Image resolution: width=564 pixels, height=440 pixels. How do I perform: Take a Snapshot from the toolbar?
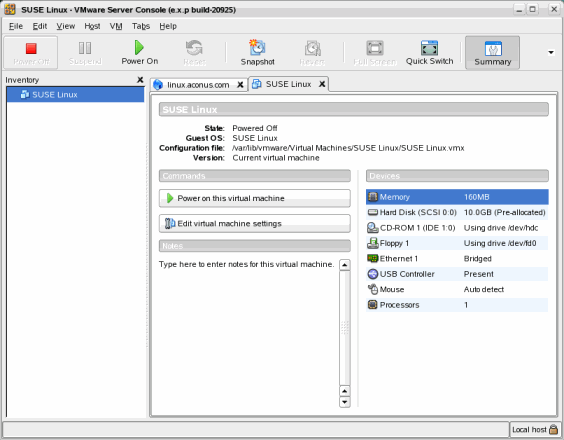(x=258, y=53)
